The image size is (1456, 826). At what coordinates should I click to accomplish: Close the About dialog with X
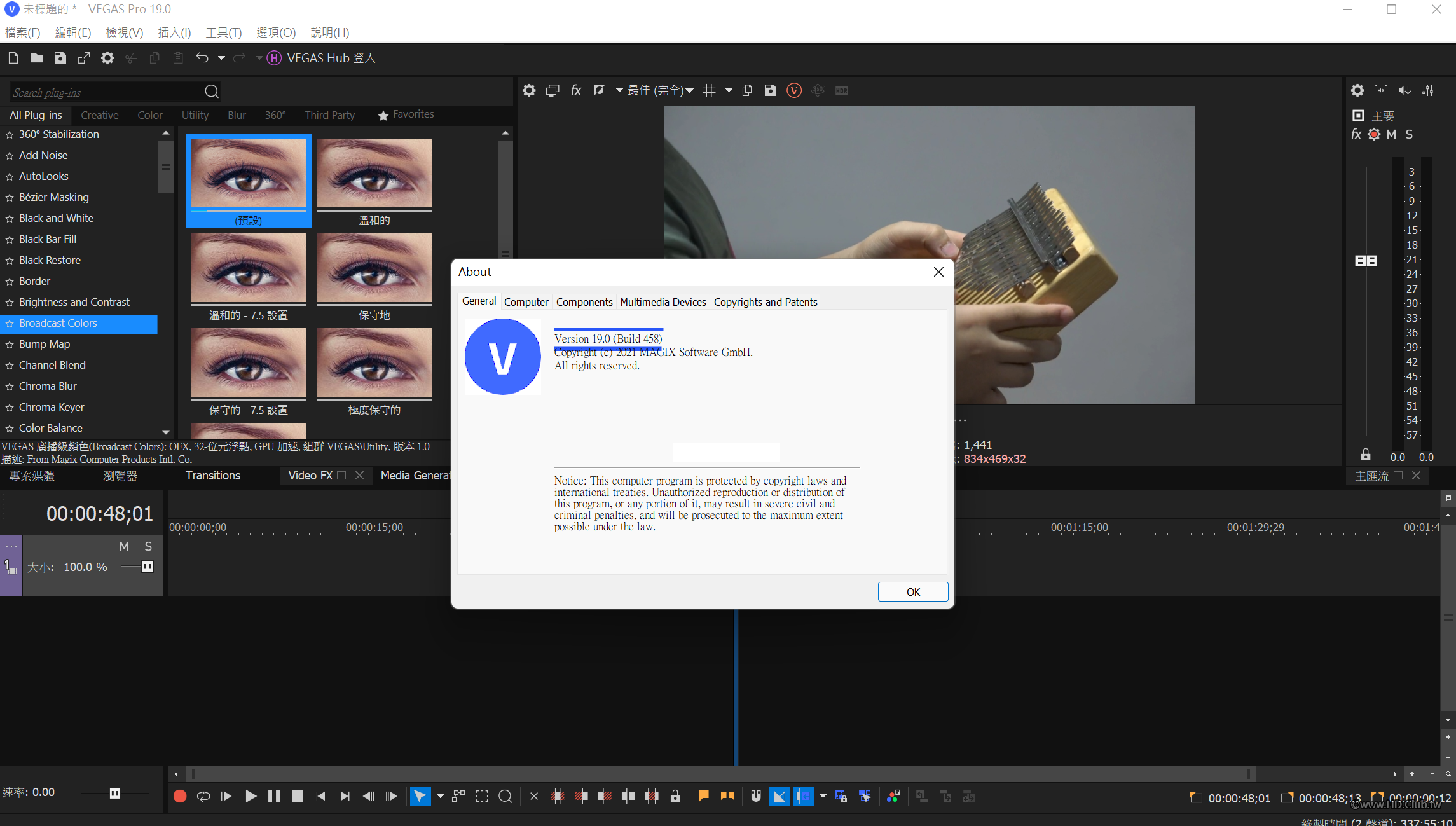point(938,272)
